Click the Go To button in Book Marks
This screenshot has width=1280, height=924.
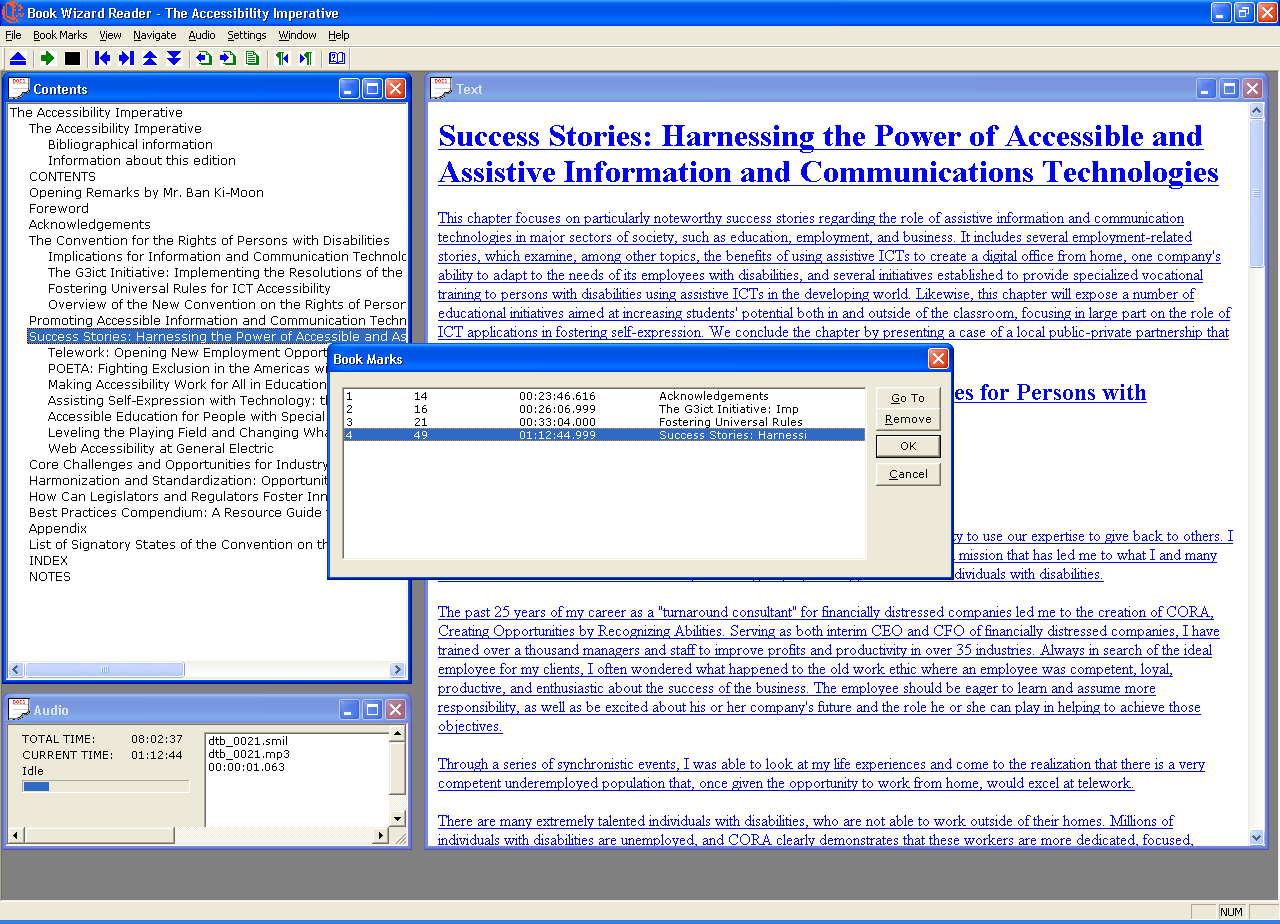(908, 398)
